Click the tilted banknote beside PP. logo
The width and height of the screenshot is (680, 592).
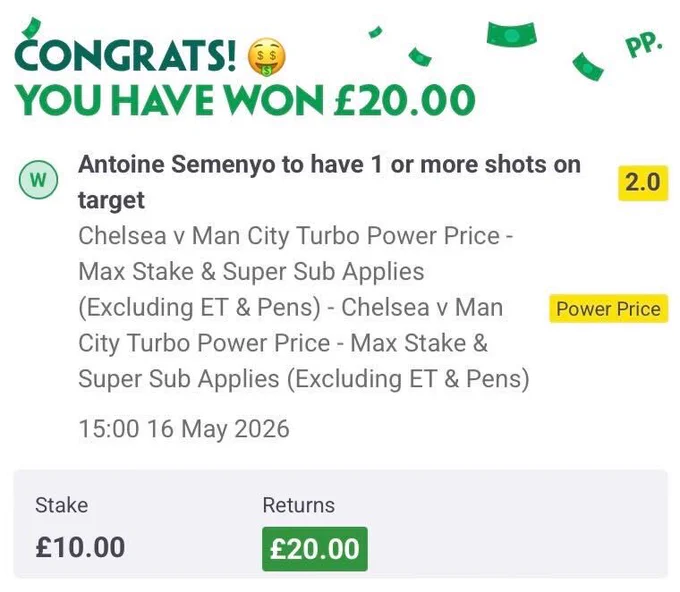tap(588, 66)
